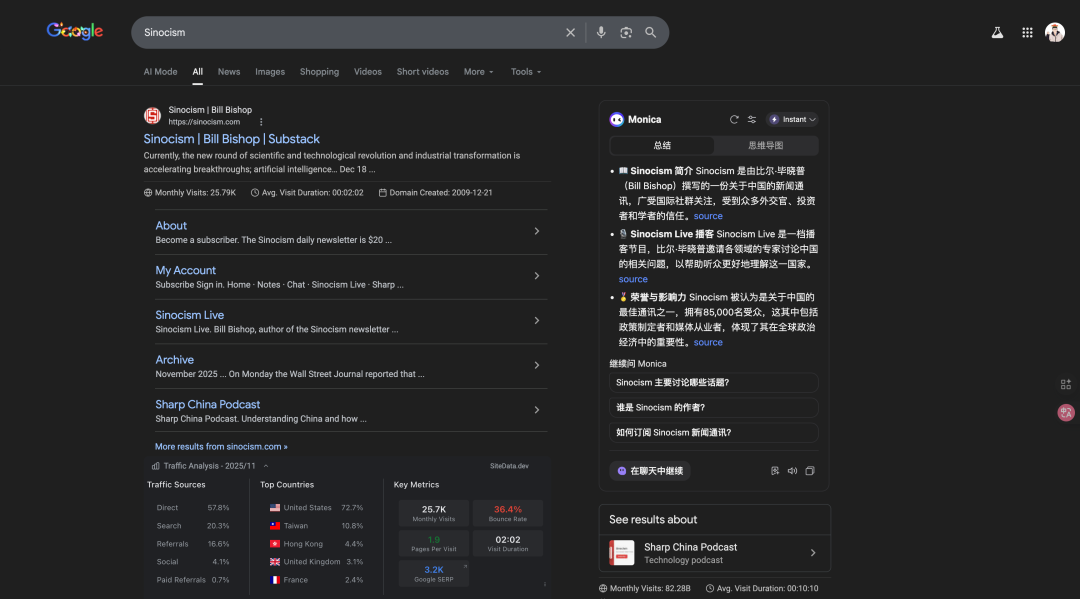The height and width of the screenshot is (599, 1080).
Task: Open Search Labs flask icon
Action: tap(997, 32)
